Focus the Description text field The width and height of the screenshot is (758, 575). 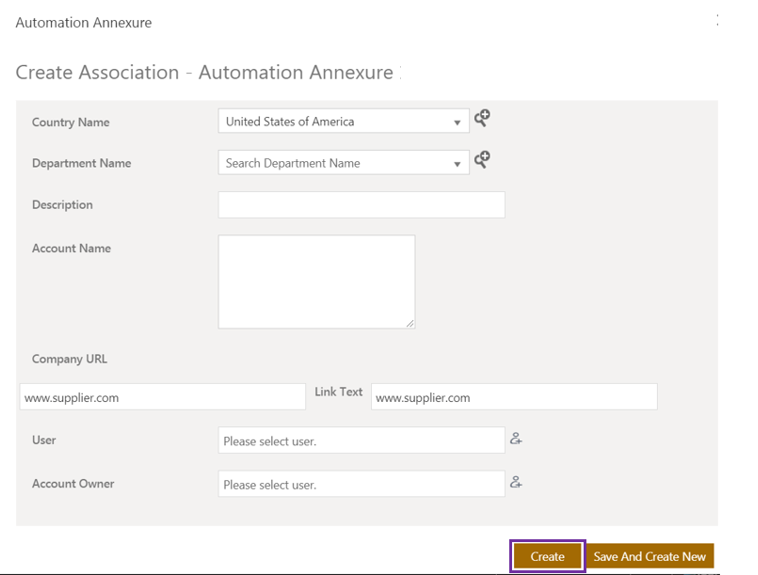tap(361, 205)
